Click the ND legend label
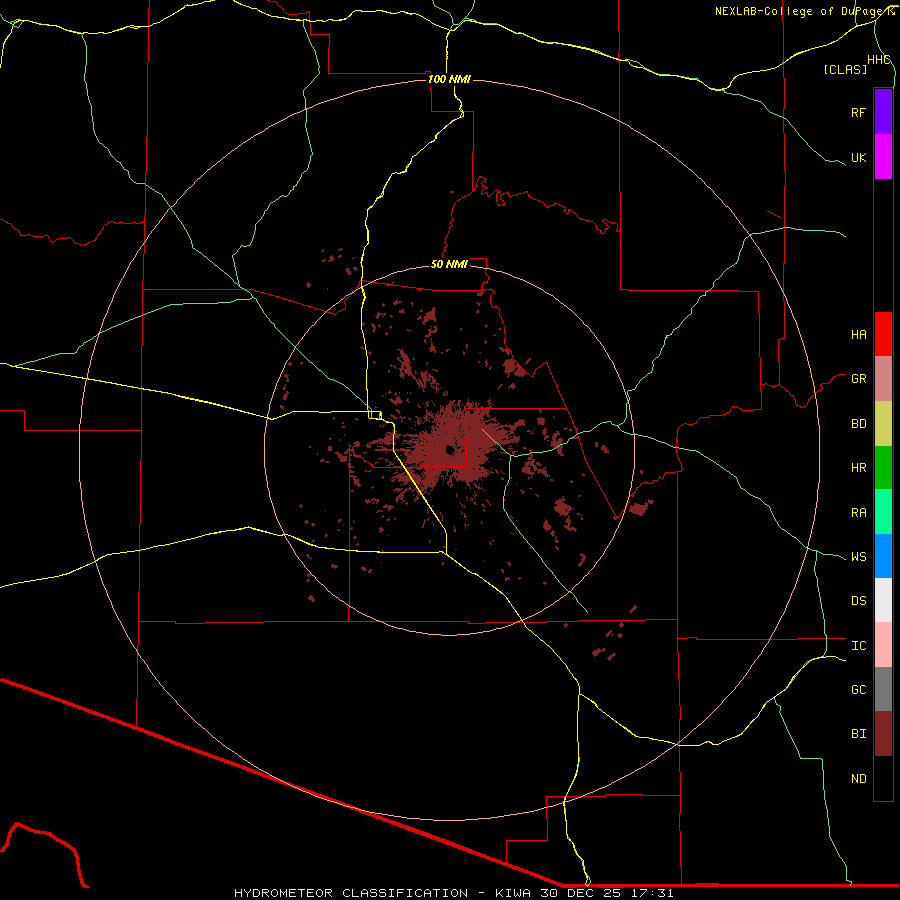This screenshot has width=900, height=900. click(x=858, y=779)
